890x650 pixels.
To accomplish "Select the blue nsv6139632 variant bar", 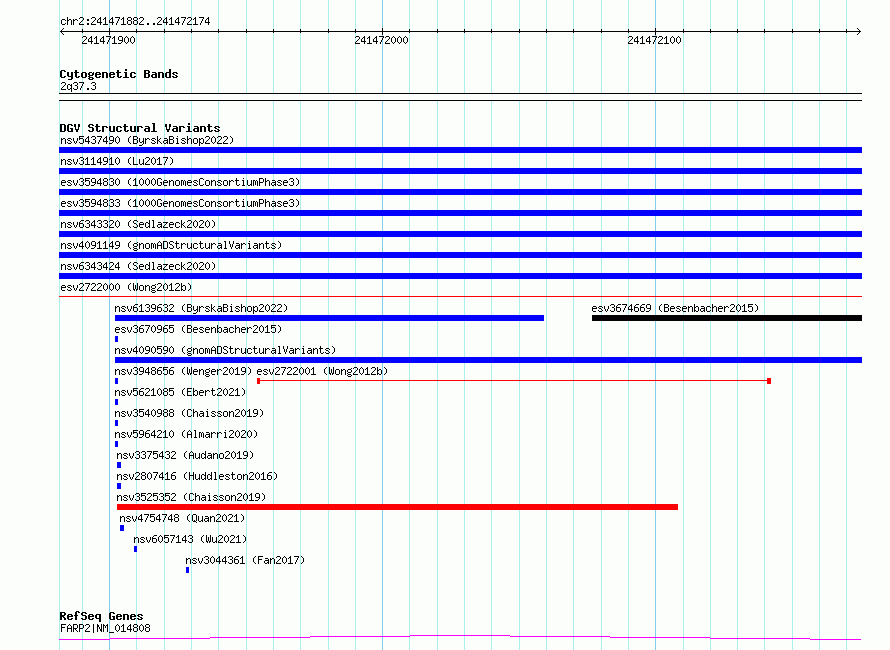I will coord(329,318).
